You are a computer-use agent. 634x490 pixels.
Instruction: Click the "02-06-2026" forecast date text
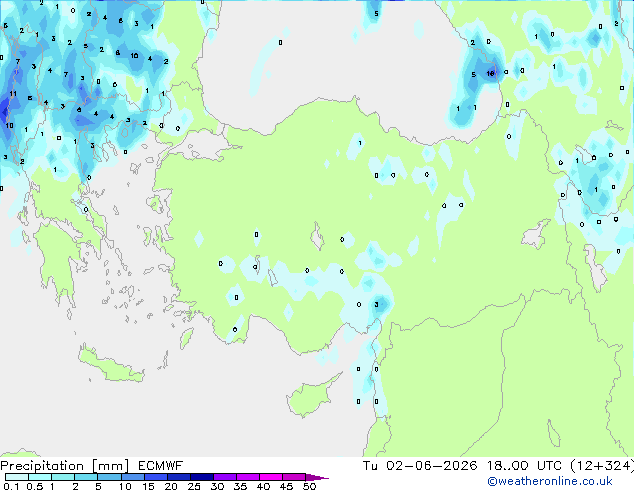[431, 466]
